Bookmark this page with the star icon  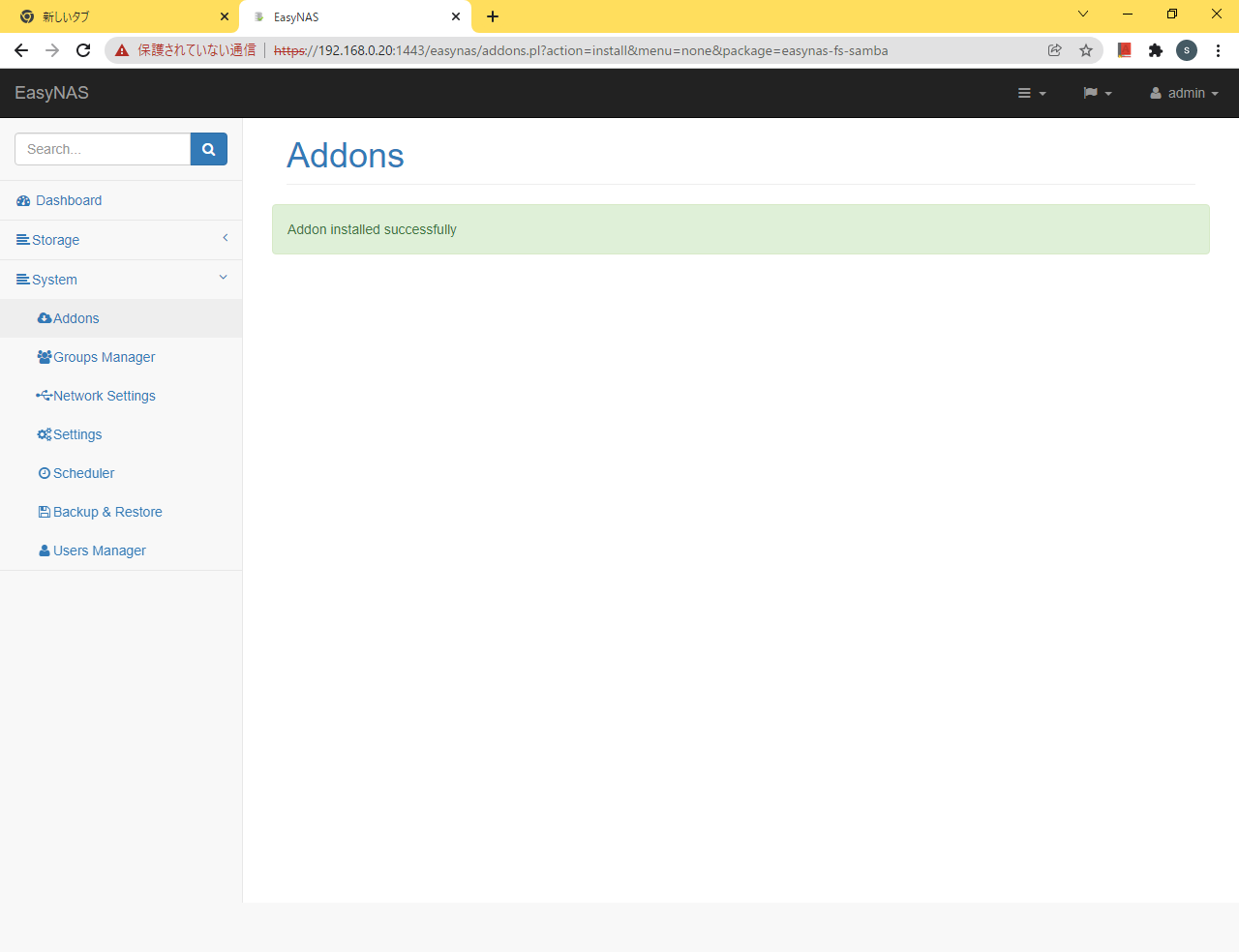click(1086, 50)
